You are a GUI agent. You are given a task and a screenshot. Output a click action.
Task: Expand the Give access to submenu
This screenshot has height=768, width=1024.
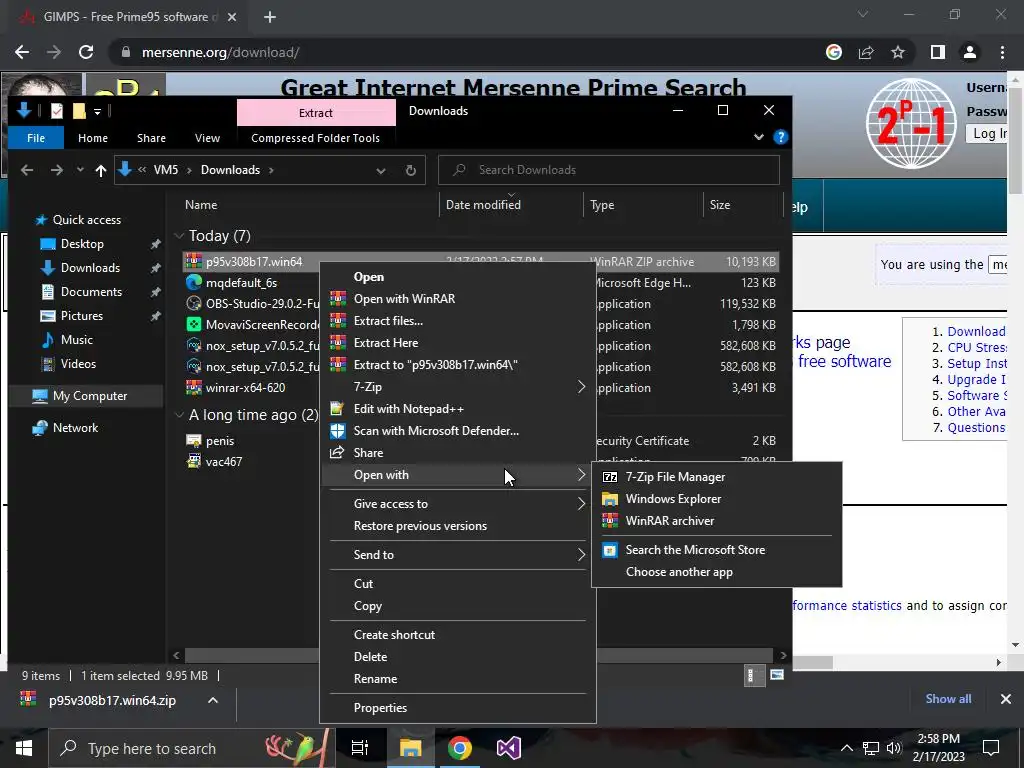[x=457, y=504]
